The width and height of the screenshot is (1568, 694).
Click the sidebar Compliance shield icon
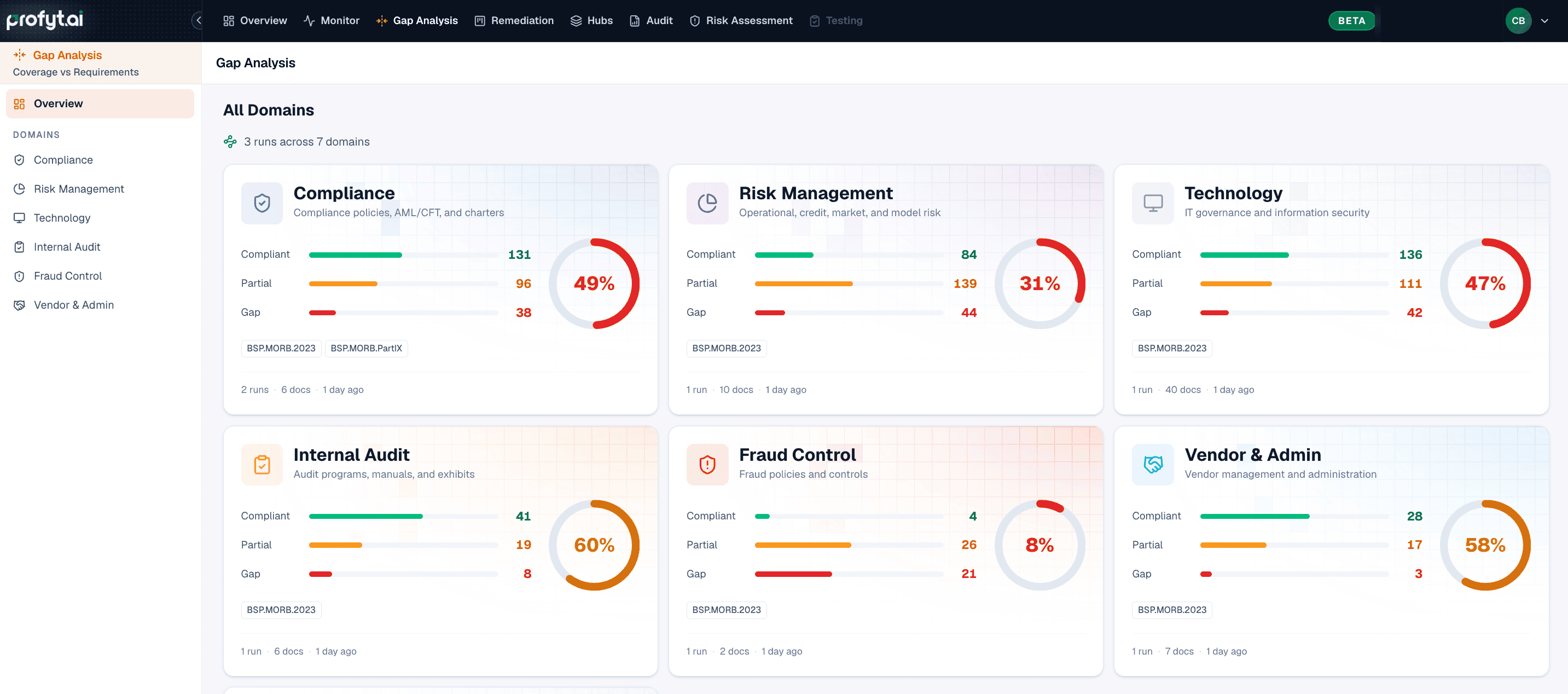(x=20, y=159)
